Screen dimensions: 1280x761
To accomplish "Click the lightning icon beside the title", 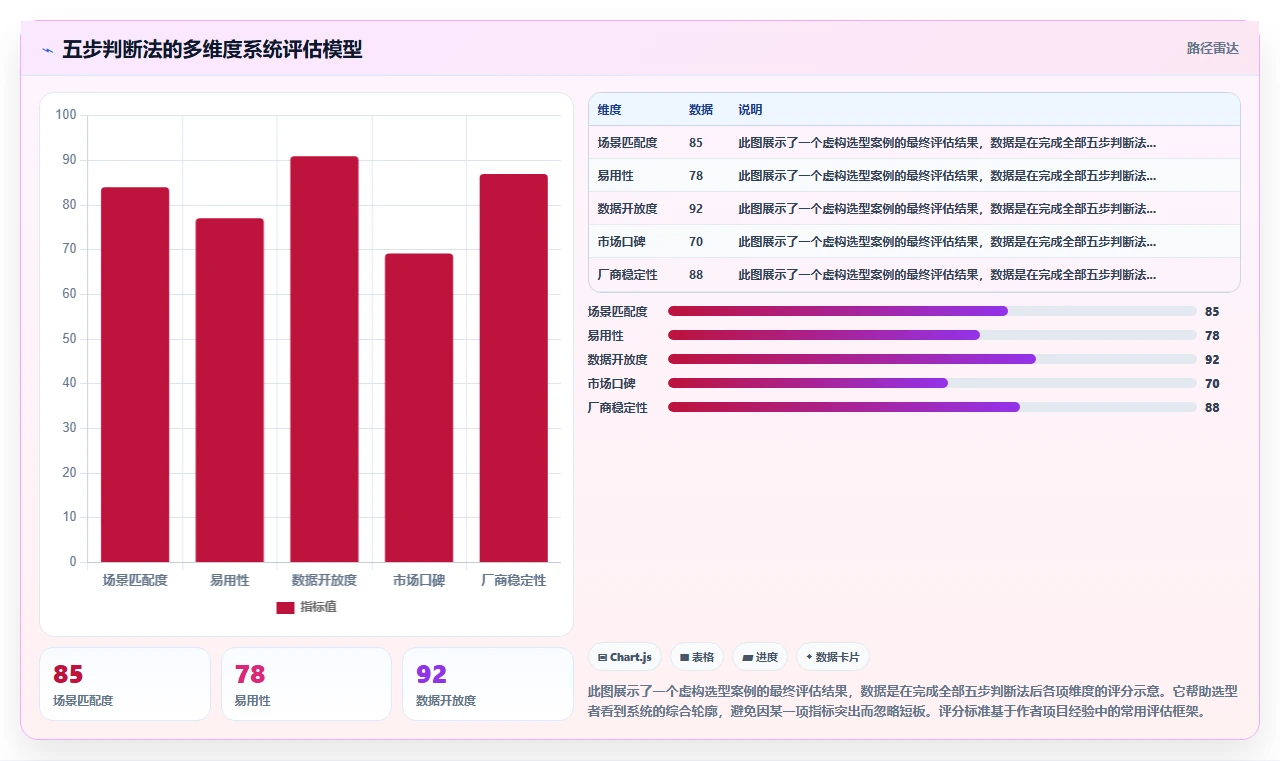I will tap(48, 49).
